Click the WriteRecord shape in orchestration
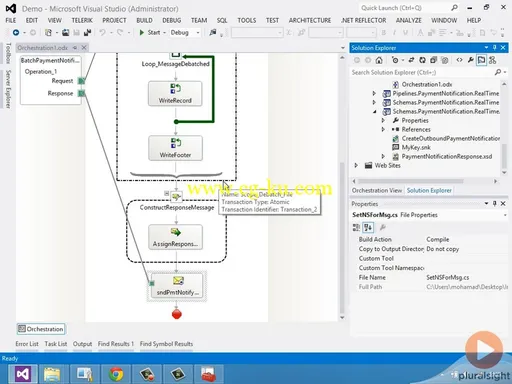 point(175,94)
